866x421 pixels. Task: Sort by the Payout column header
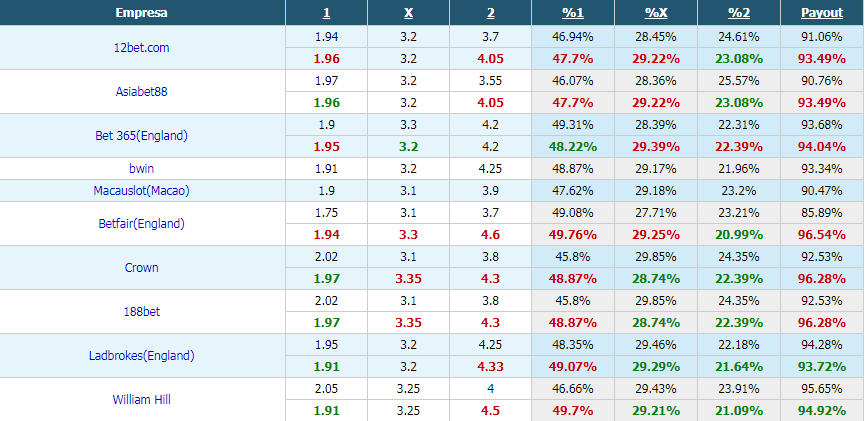coord(822,13)
